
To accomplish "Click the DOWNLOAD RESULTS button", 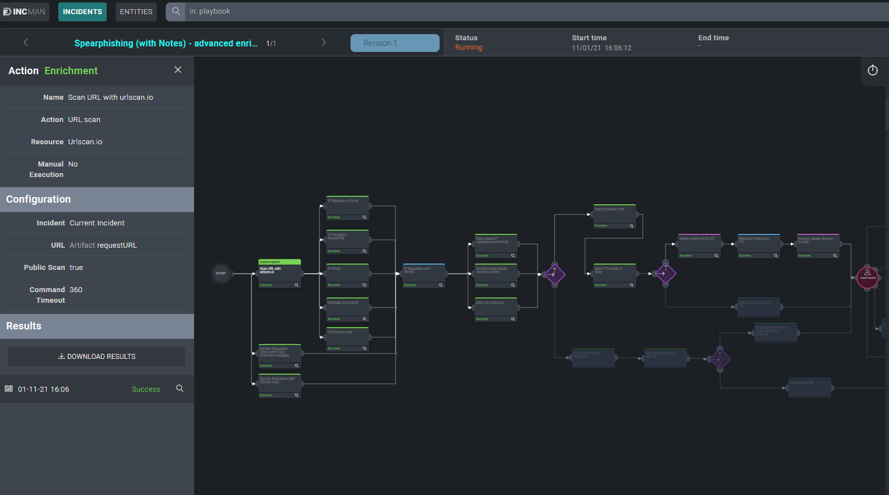I will point(97,356).
